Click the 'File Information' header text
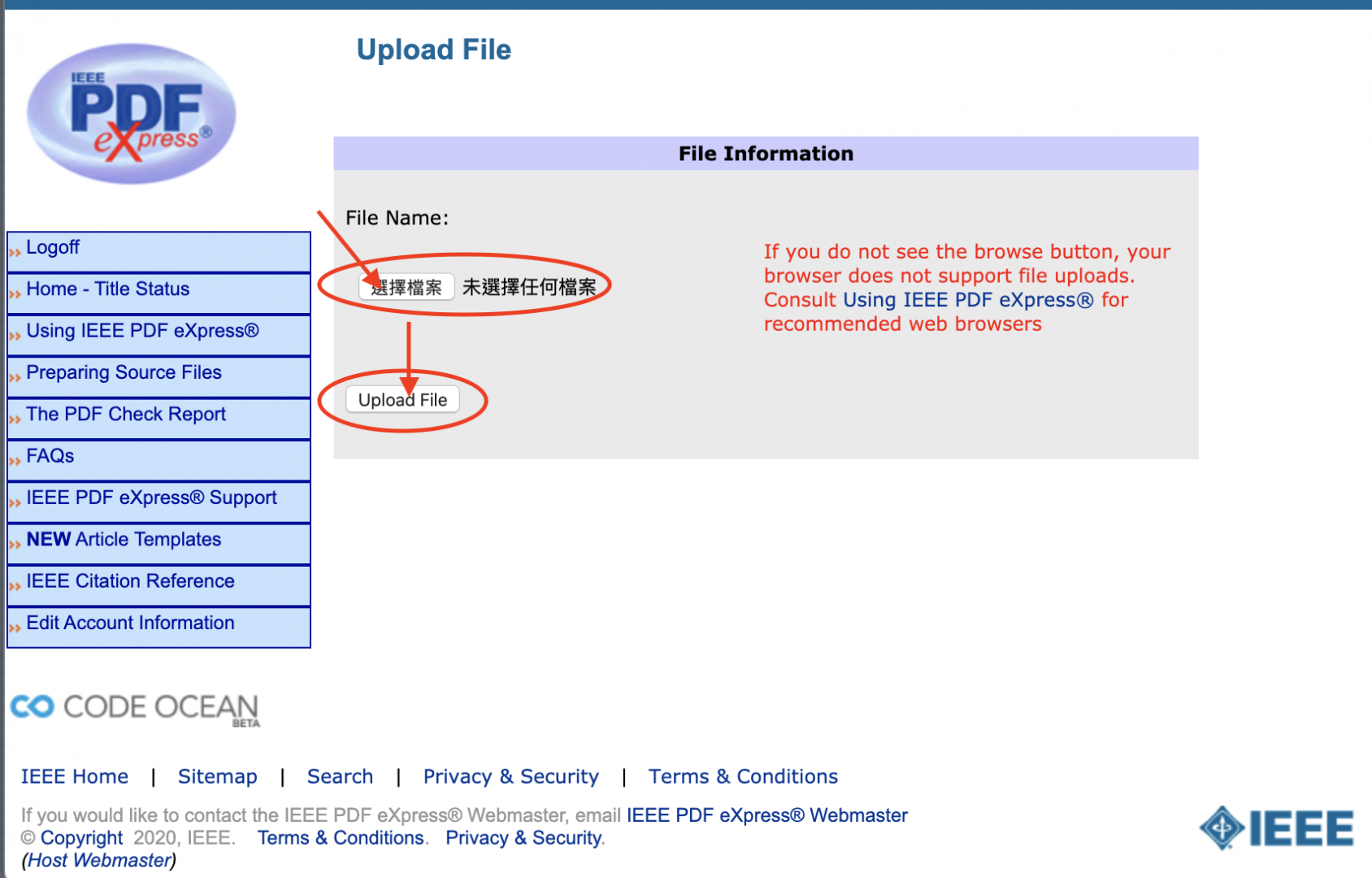 pos(766,154)
